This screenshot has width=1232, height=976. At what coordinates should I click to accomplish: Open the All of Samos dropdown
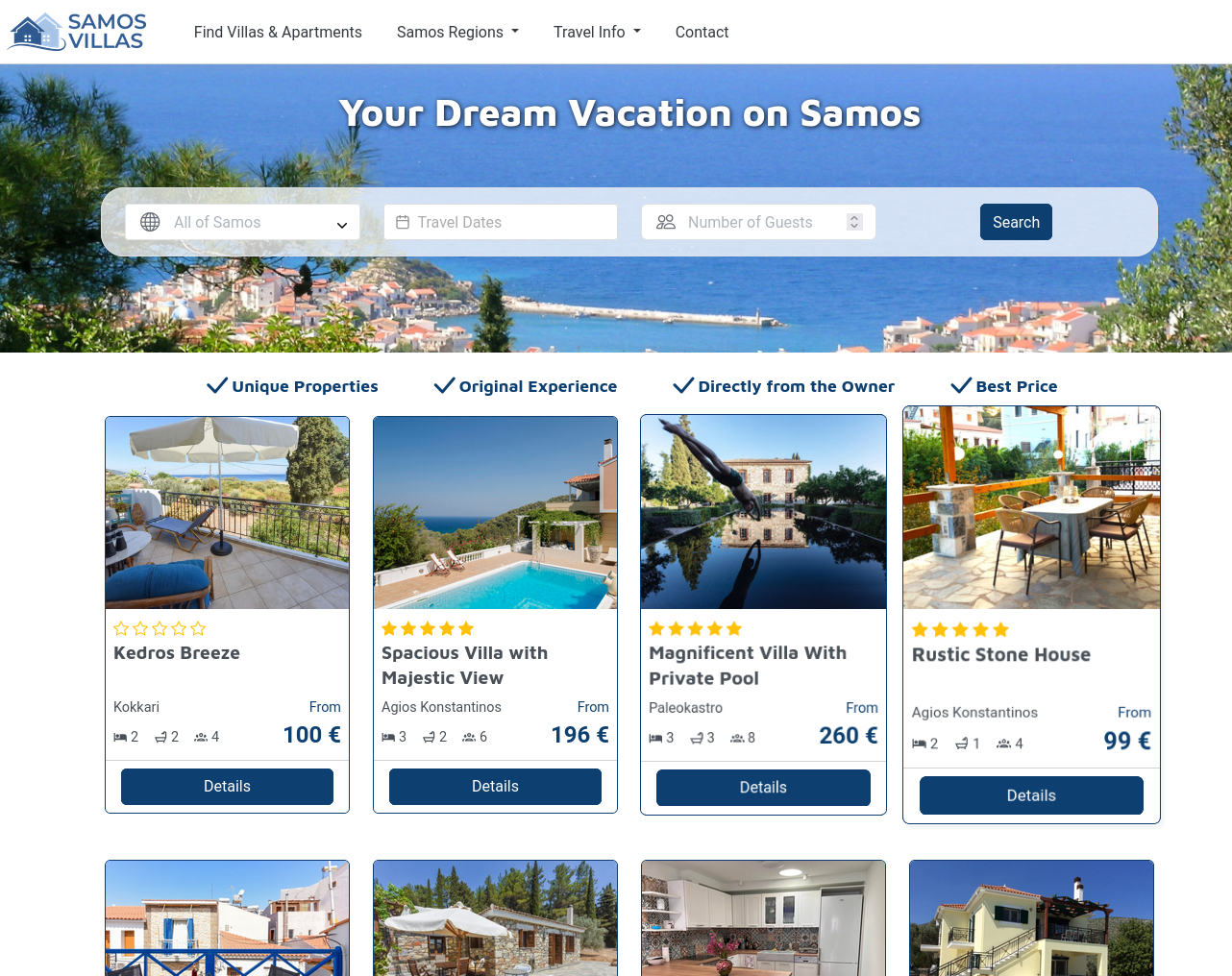click(x=242, y=222)
